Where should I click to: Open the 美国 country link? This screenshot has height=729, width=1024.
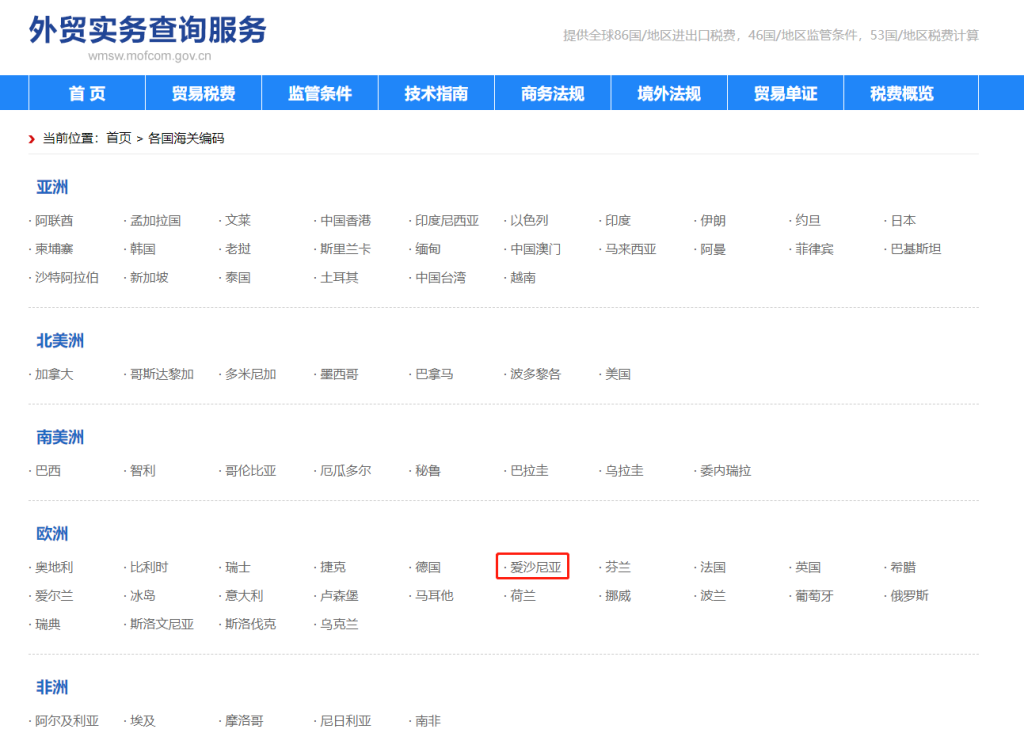click(618, 374)
